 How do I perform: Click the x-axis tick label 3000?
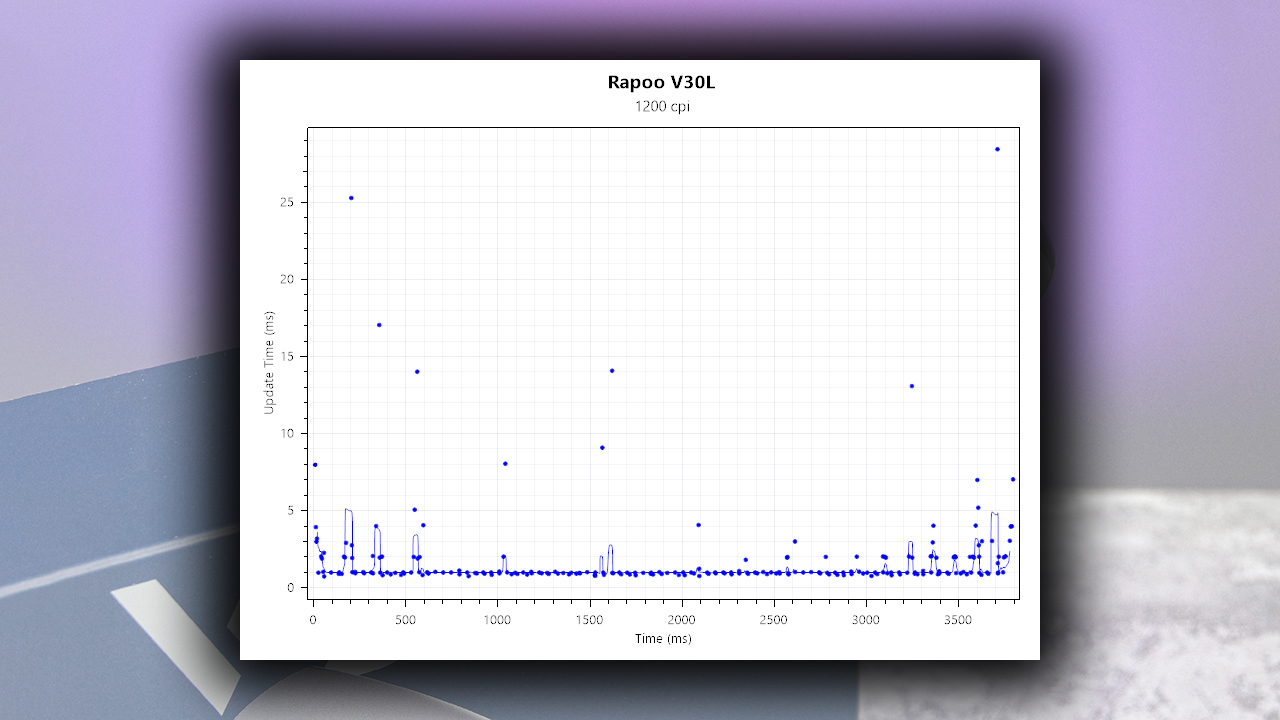click(866, 620)
